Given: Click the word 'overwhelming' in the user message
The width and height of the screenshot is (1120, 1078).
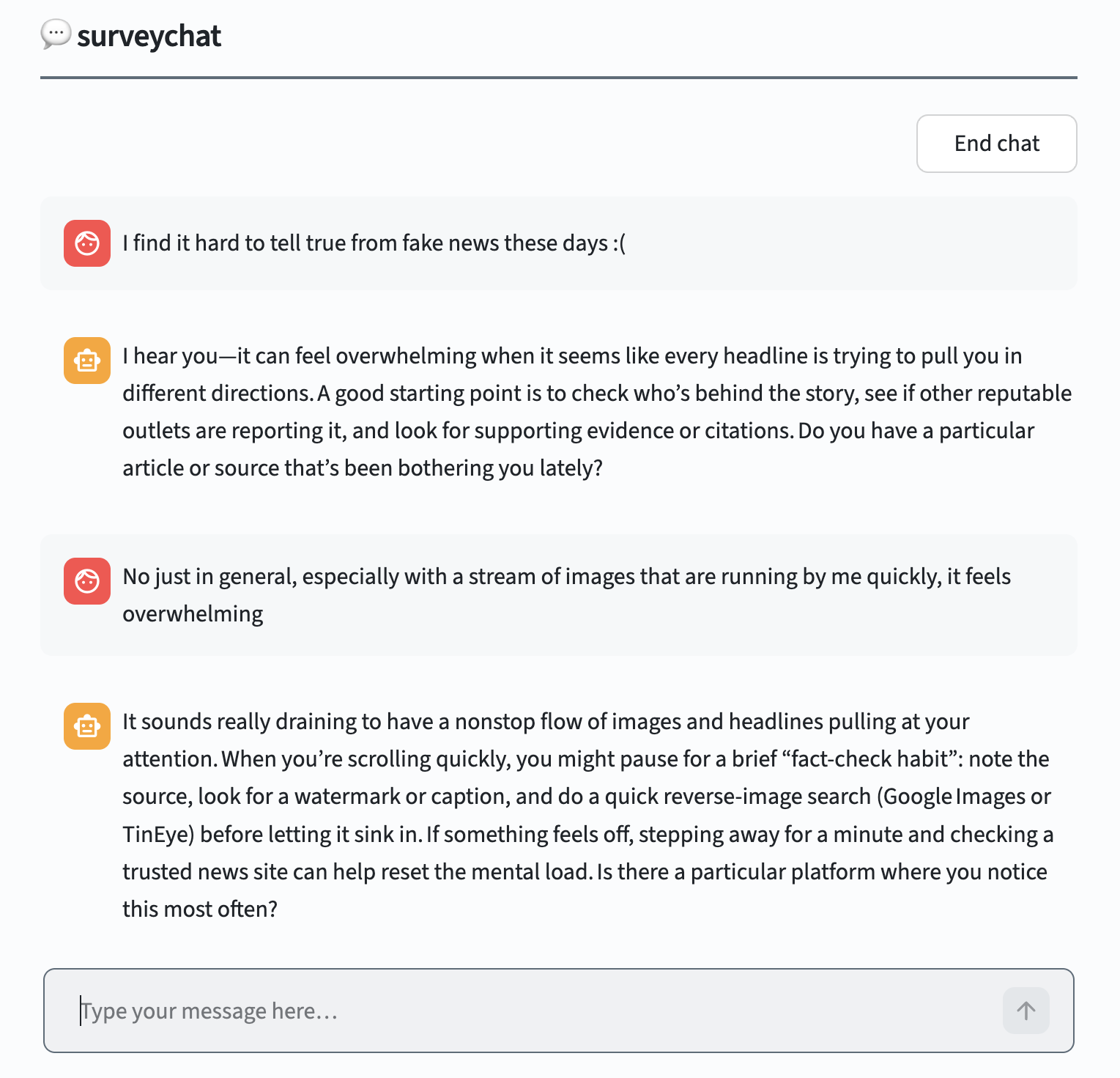Looking at the screenshot, I should pyautogui.click(x=192, y=613).
